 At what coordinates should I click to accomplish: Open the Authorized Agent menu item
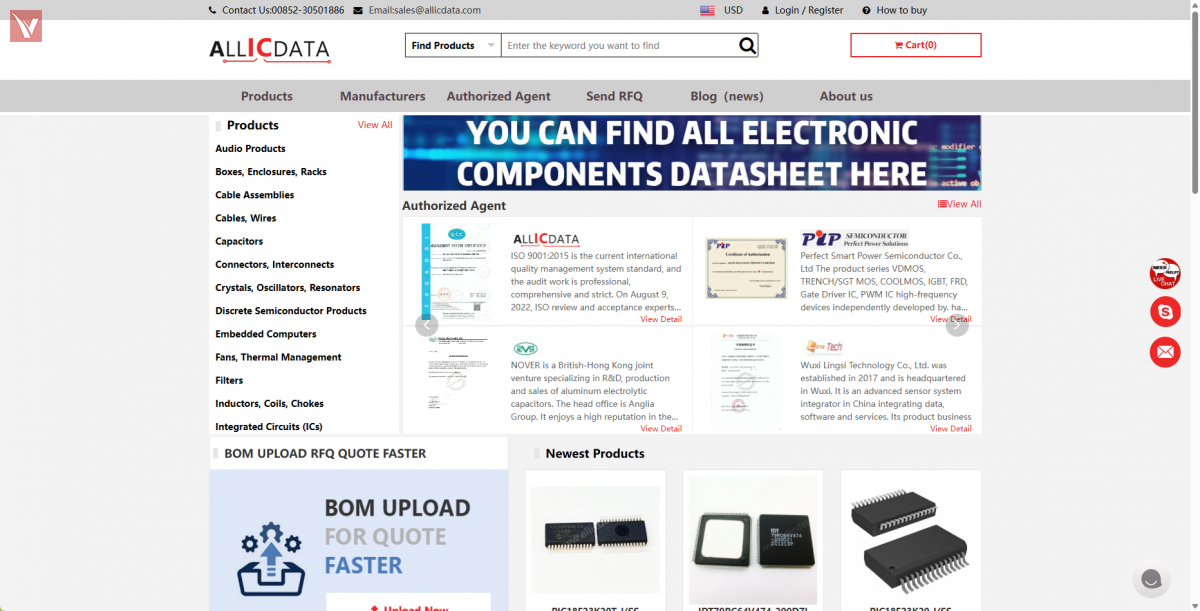click(x=498, y=96)
